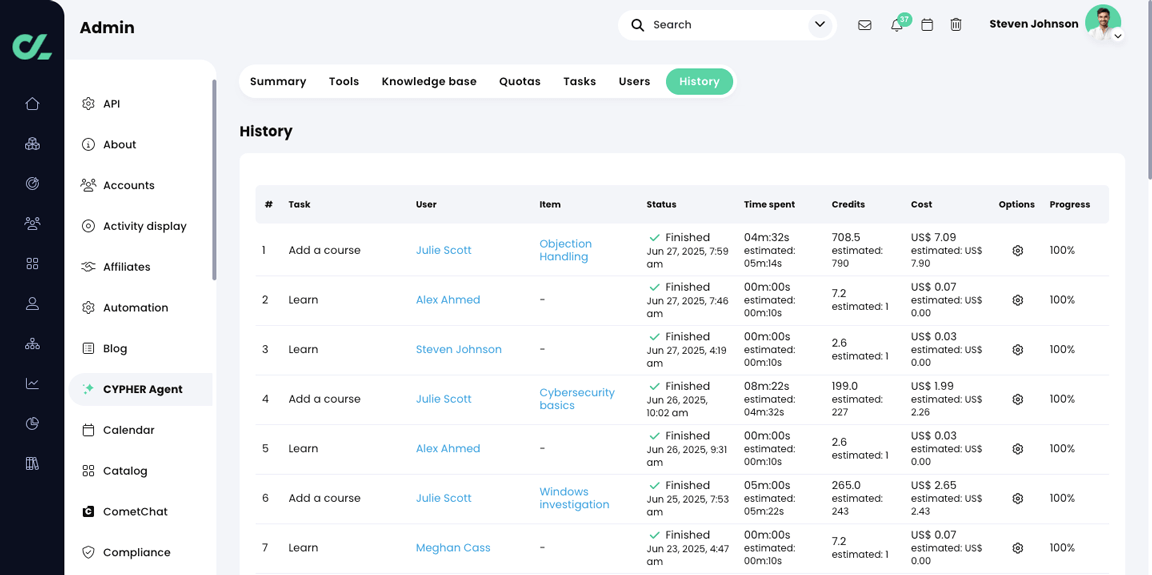Screen dimensions: 1152x575
Task: Click the calendar icon in top bar
Action: [927, 25]
